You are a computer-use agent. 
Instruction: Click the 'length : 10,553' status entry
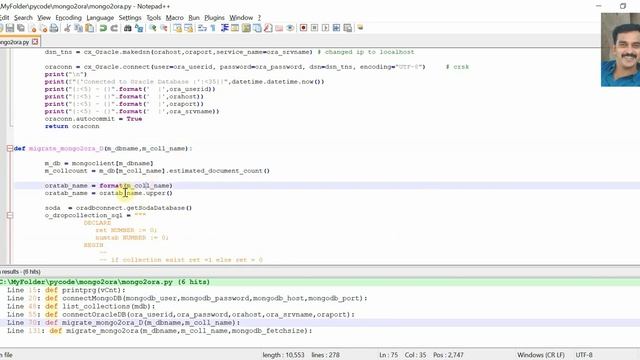tap(283, 355)
